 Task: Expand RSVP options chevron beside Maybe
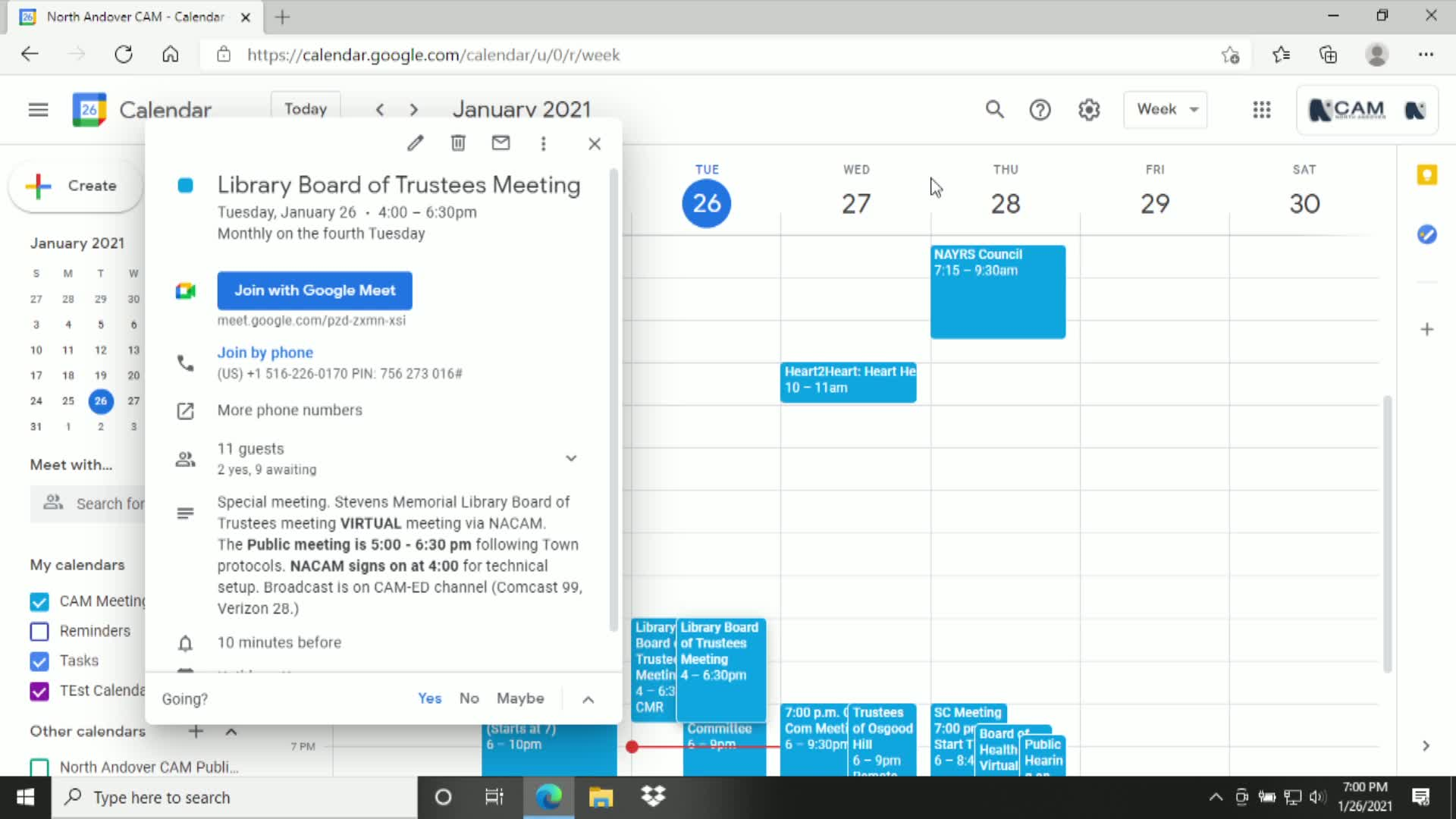tap(588, 699)
